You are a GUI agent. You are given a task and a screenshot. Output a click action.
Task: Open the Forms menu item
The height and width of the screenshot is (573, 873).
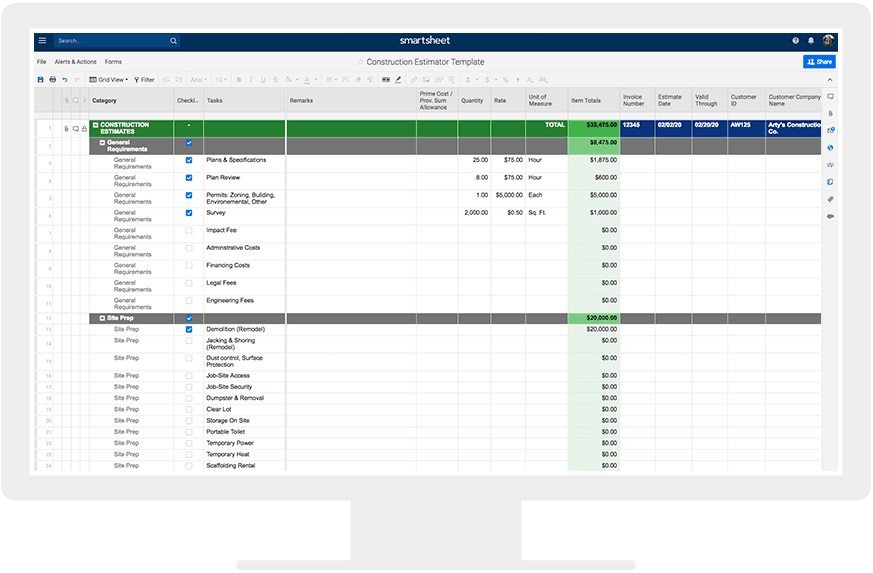[x=113, y=62]
